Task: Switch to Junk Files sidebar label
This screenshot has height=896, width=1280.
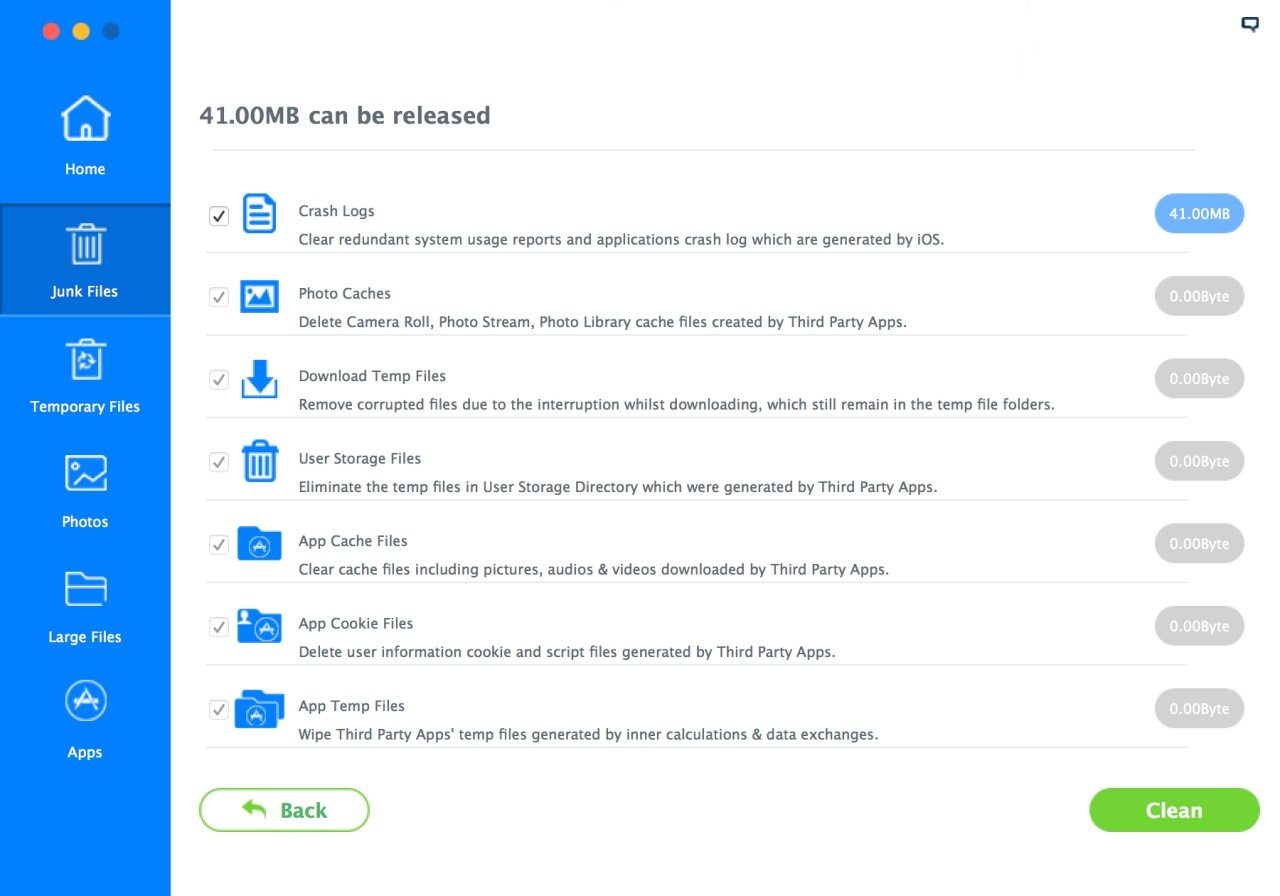Action: coord(85,291)
